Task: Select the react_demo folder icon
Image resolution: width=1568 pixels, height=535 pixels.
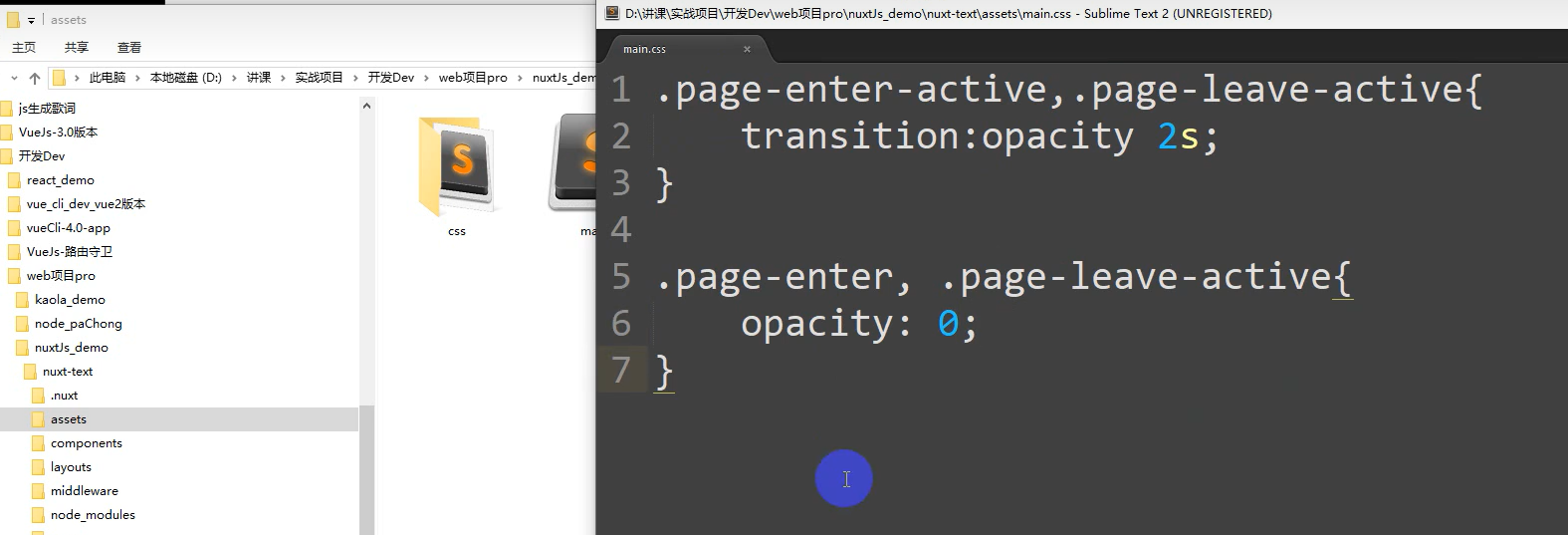Action: tap(14, 180)
